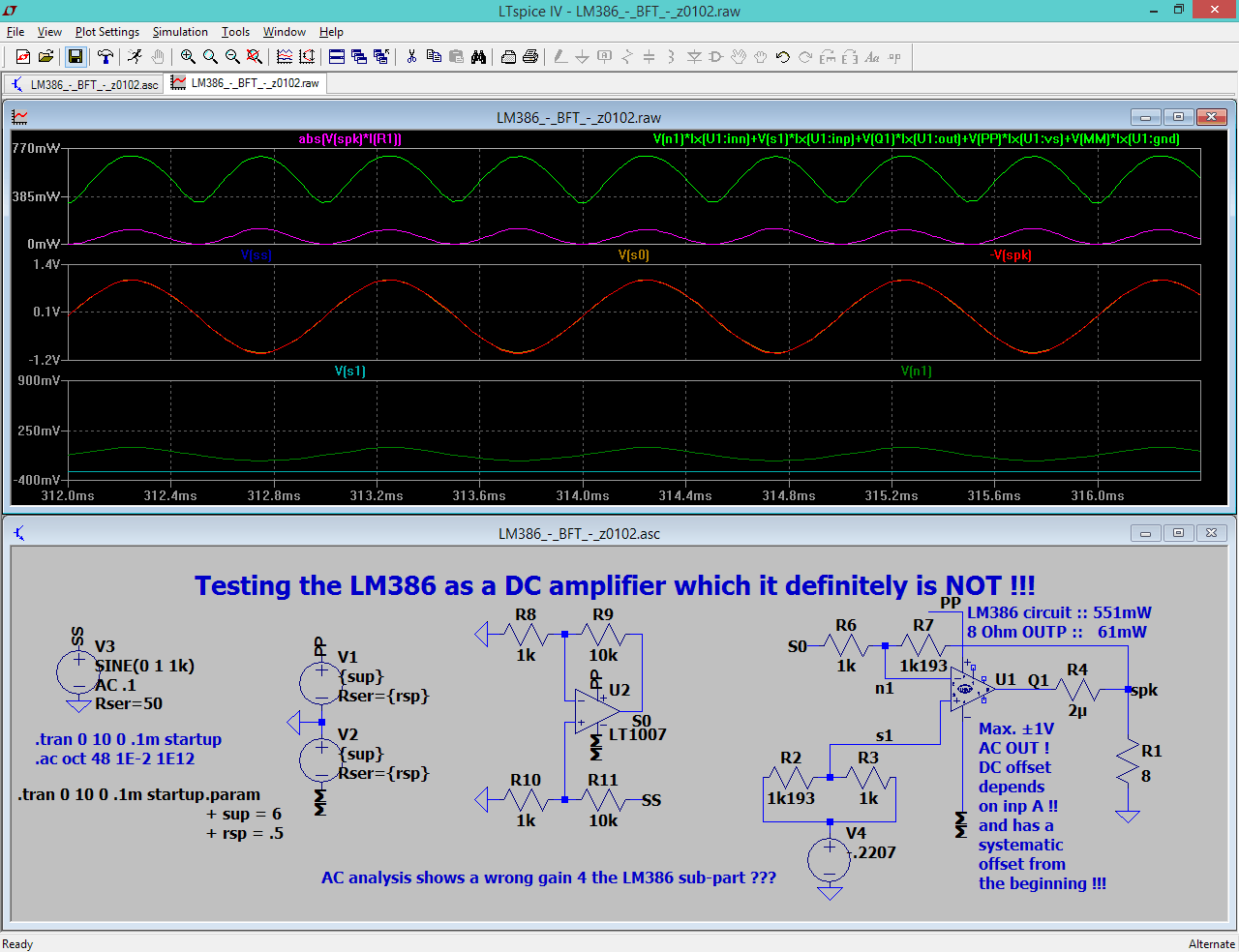The height and width of the screenshot is (952, 1239).
Task: Open the Pick Visible Traces icon
Action: pos(285,57)
